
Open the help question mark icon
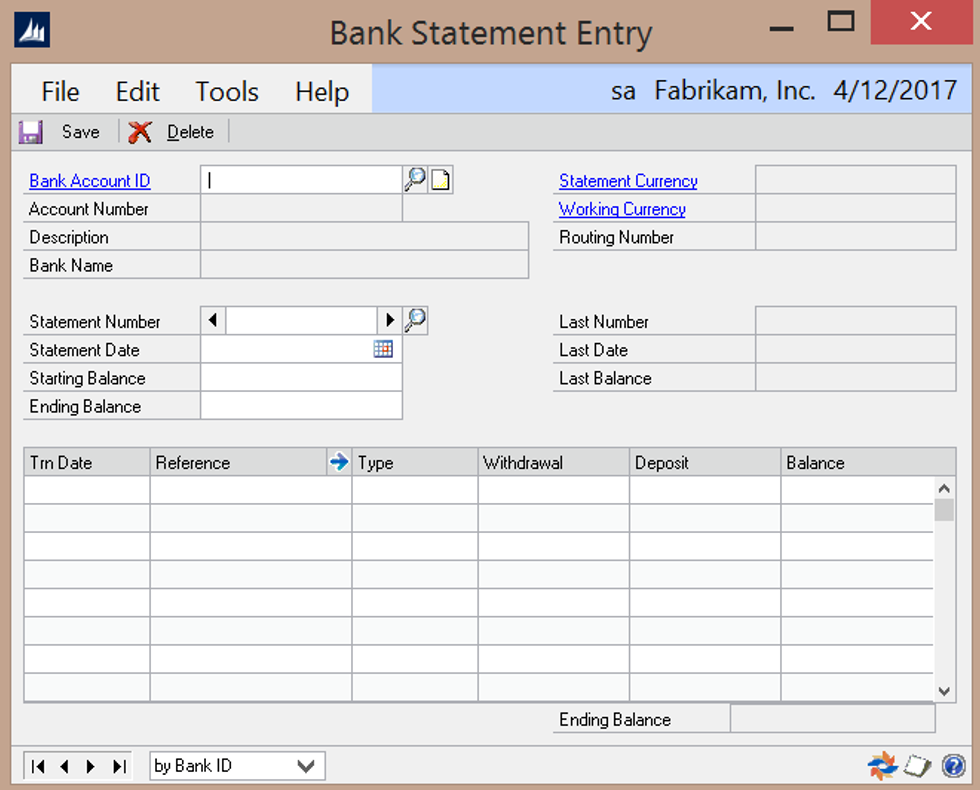[953, 766]
